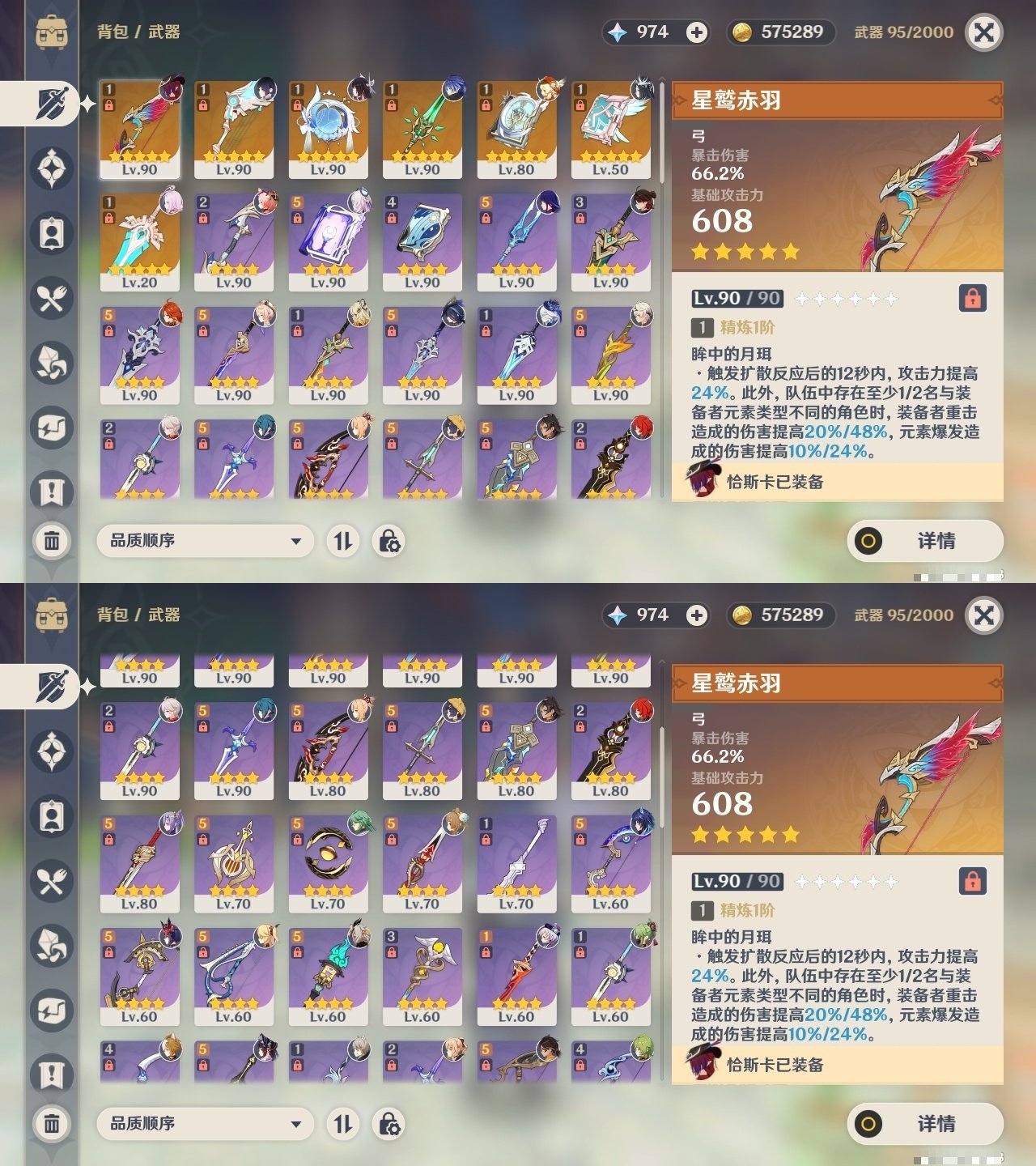
Task: Click the trash can delete icon in the upper panel
Action: [x=52, y=540]
